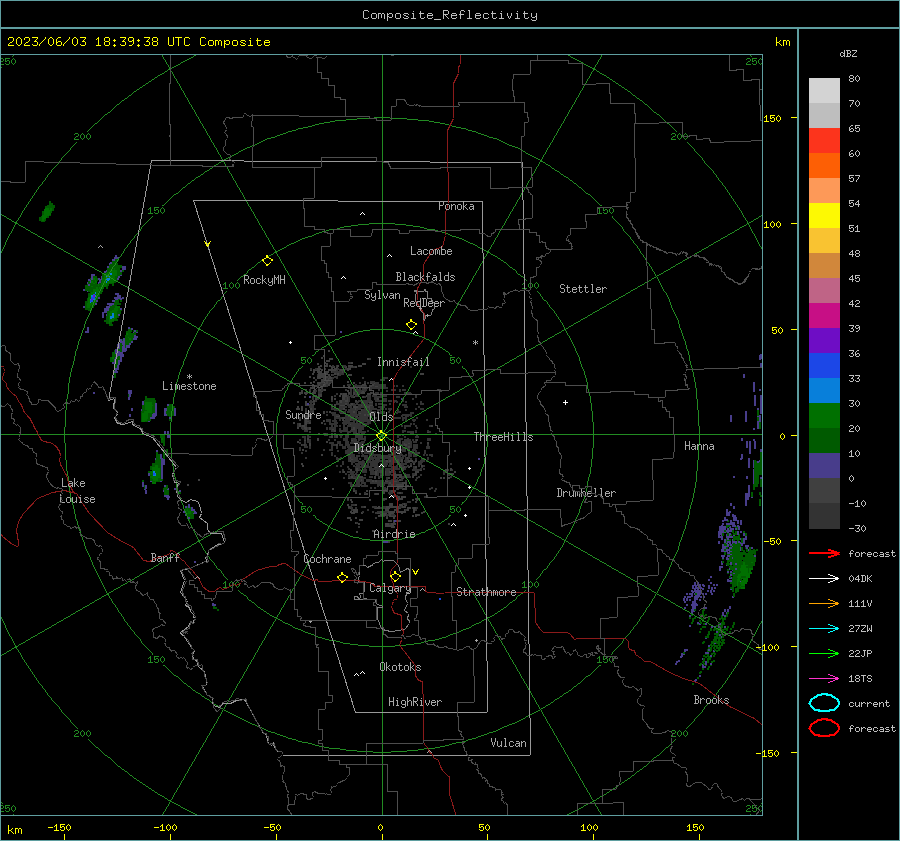Image resolution: width=900 pixels, height=841 pixels.
Task: Click the Stettler label
Action: point(583,289)
